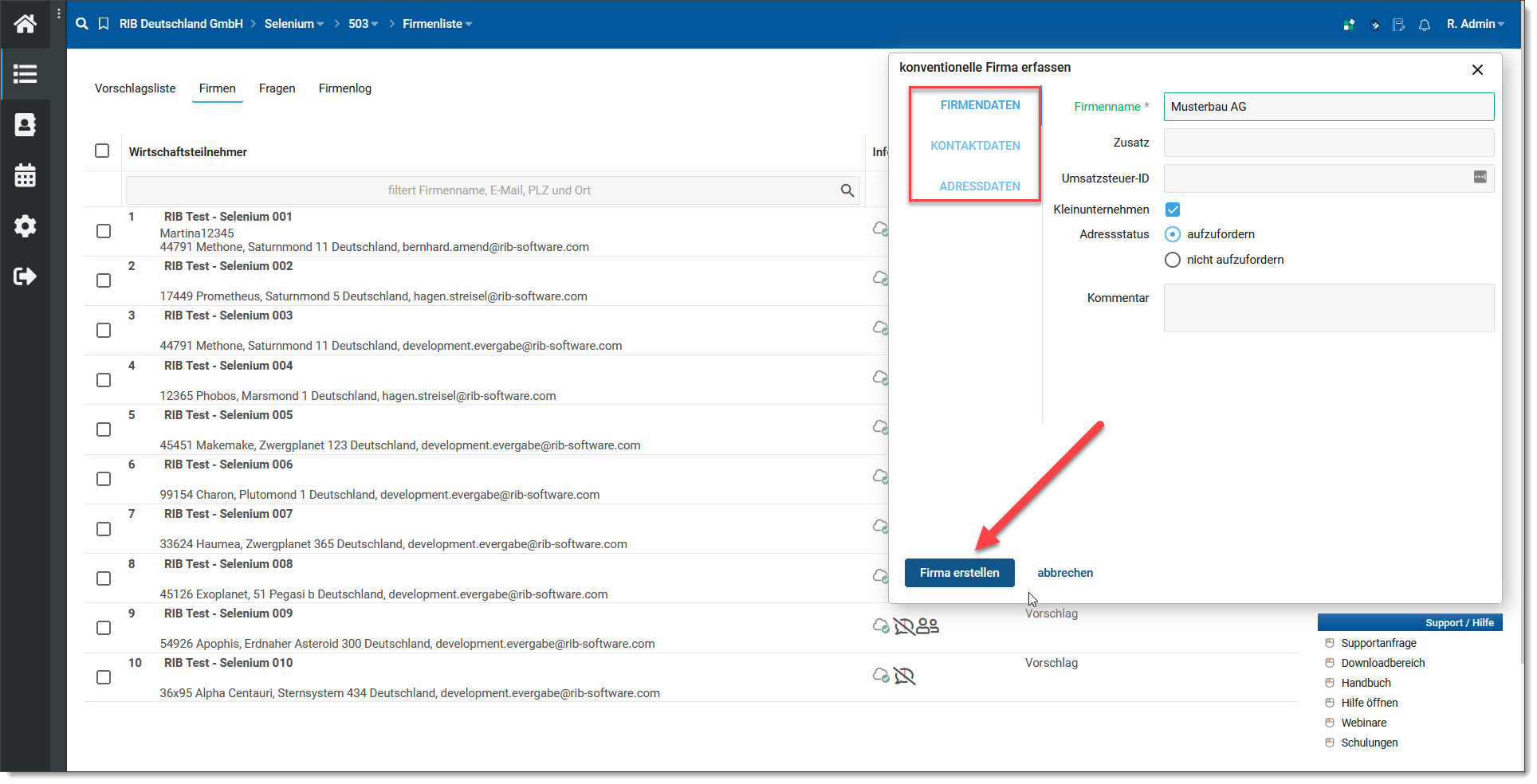Screen dimensions: 1537x784
Task: Select the 'aufzufordern' radio option
Action: click(x=1173, y=234)
